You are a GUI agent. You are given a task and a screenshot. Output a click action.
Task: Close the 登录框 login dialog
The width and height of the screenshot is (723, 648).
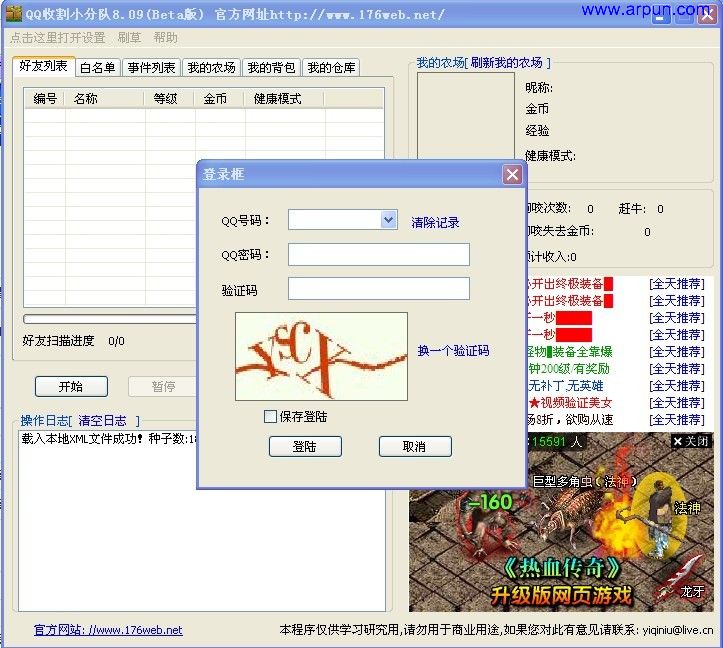tap(512, 175)
